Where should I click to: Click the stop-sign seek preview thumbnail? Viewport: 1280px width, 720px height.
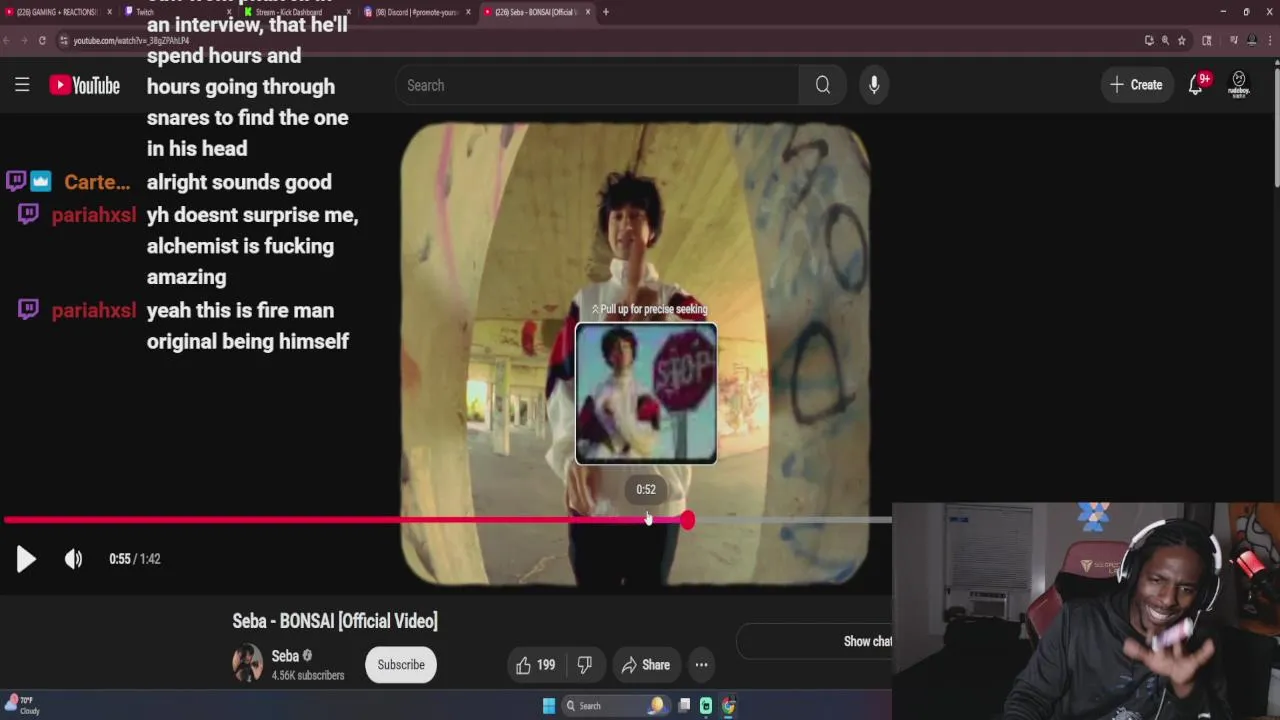[646, 393]
